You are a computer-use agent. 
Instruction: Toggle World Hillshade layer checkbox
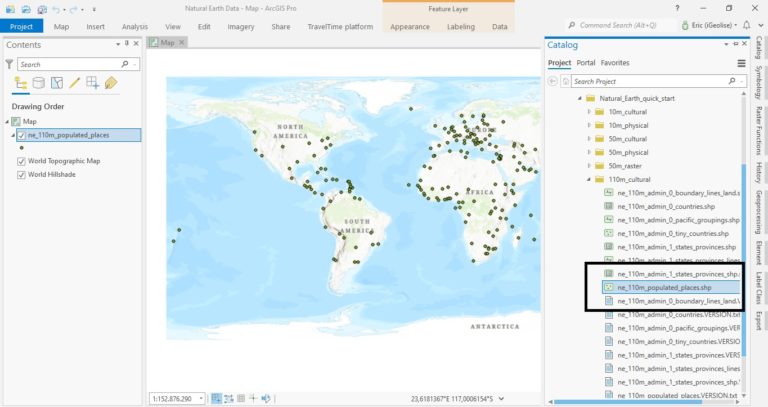point(21,174)
